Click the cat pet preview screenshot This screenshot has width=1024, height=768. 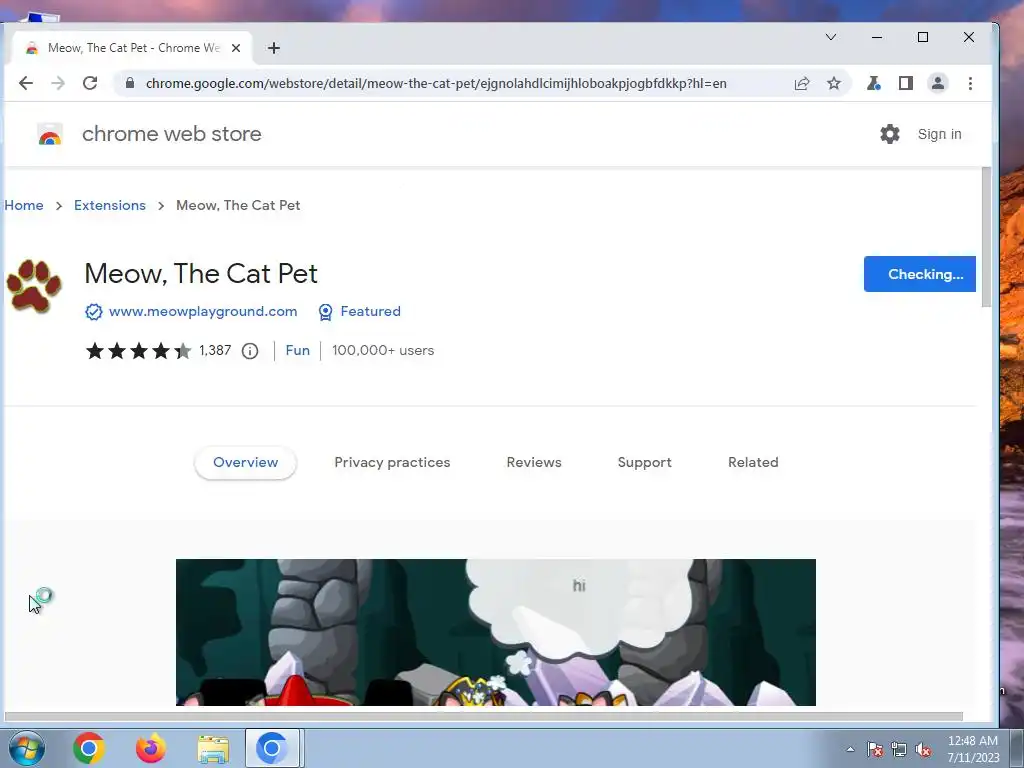[496, 632]
